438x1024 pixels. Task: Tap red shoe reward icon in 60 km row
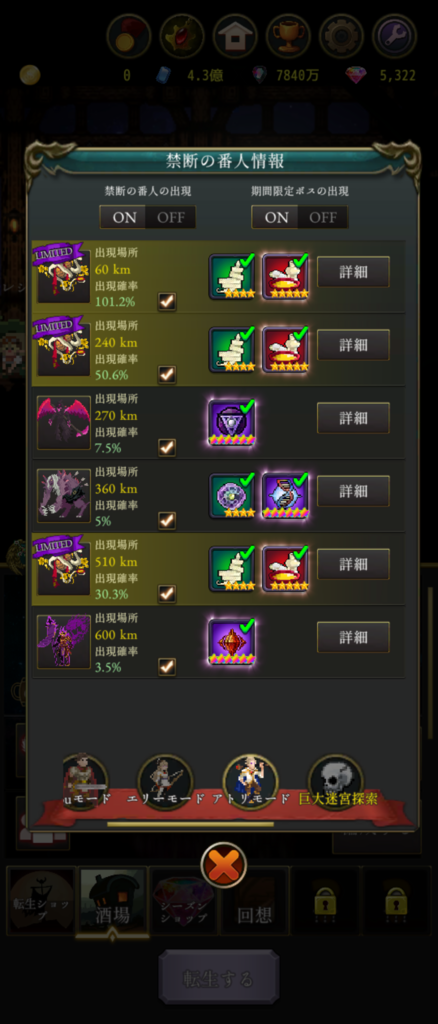click(285, 276)
